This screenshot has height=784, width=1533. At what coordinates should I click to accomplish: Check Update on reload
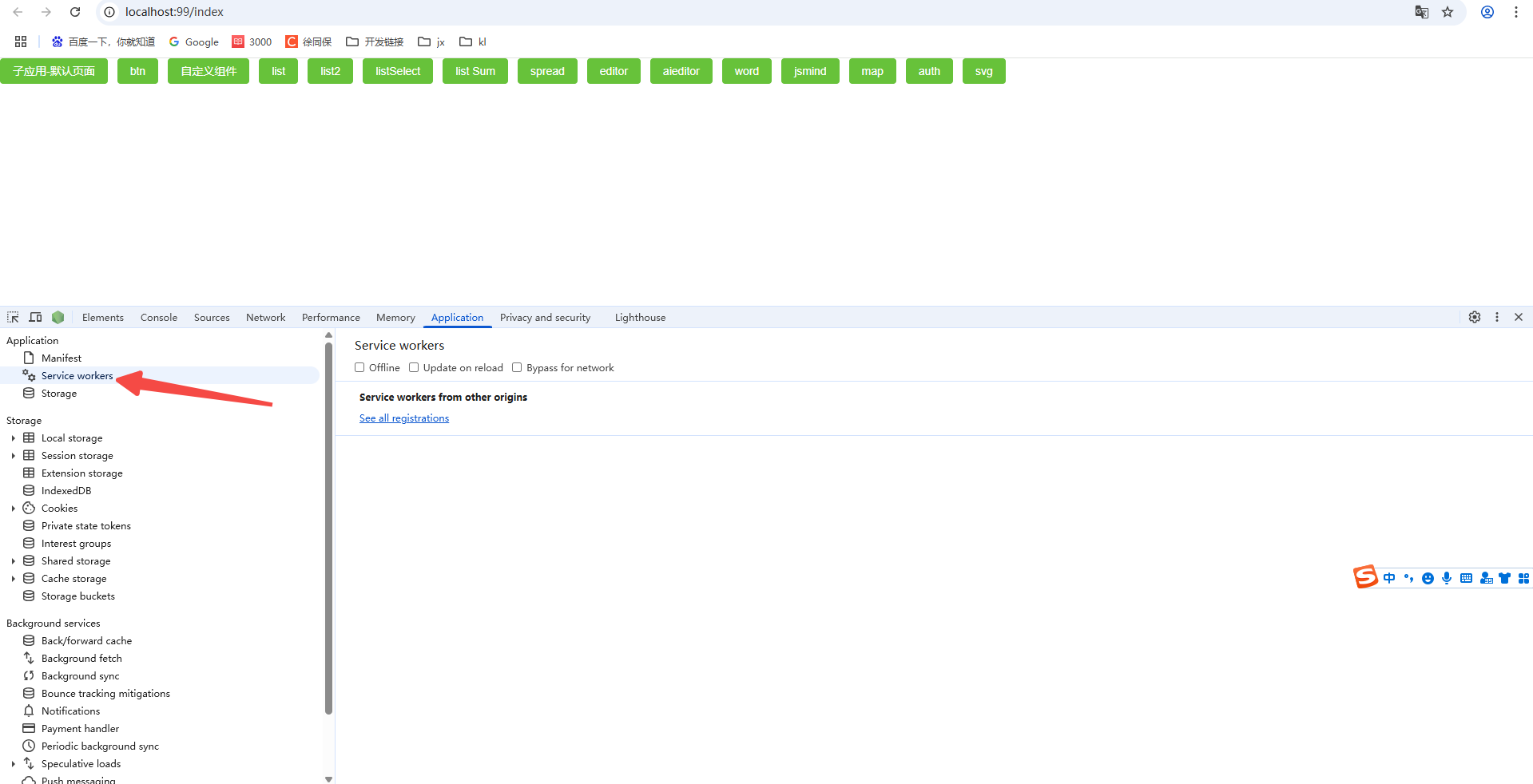tap(414, 367)
